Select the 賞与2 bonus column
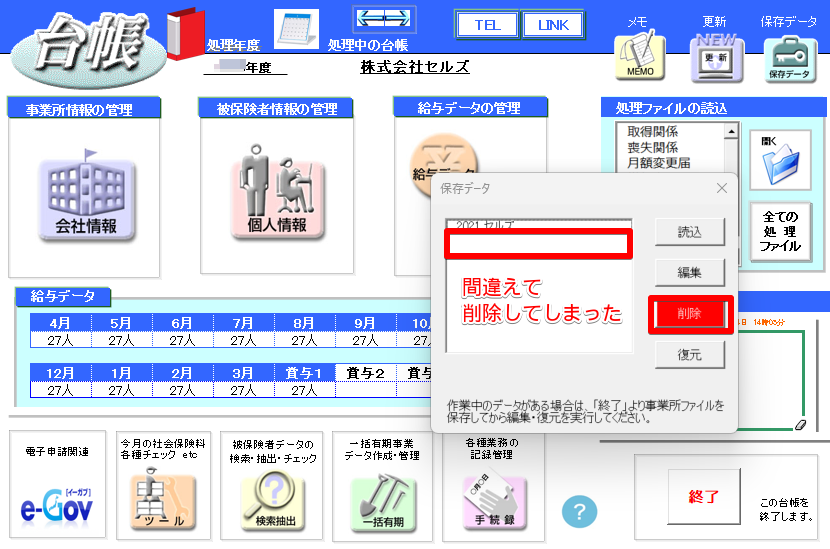 coord(365,373)
